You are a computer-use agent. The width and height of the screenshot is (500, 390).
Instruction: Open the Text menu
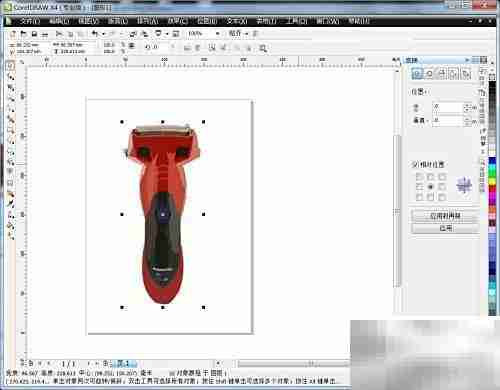click(237, 21)
